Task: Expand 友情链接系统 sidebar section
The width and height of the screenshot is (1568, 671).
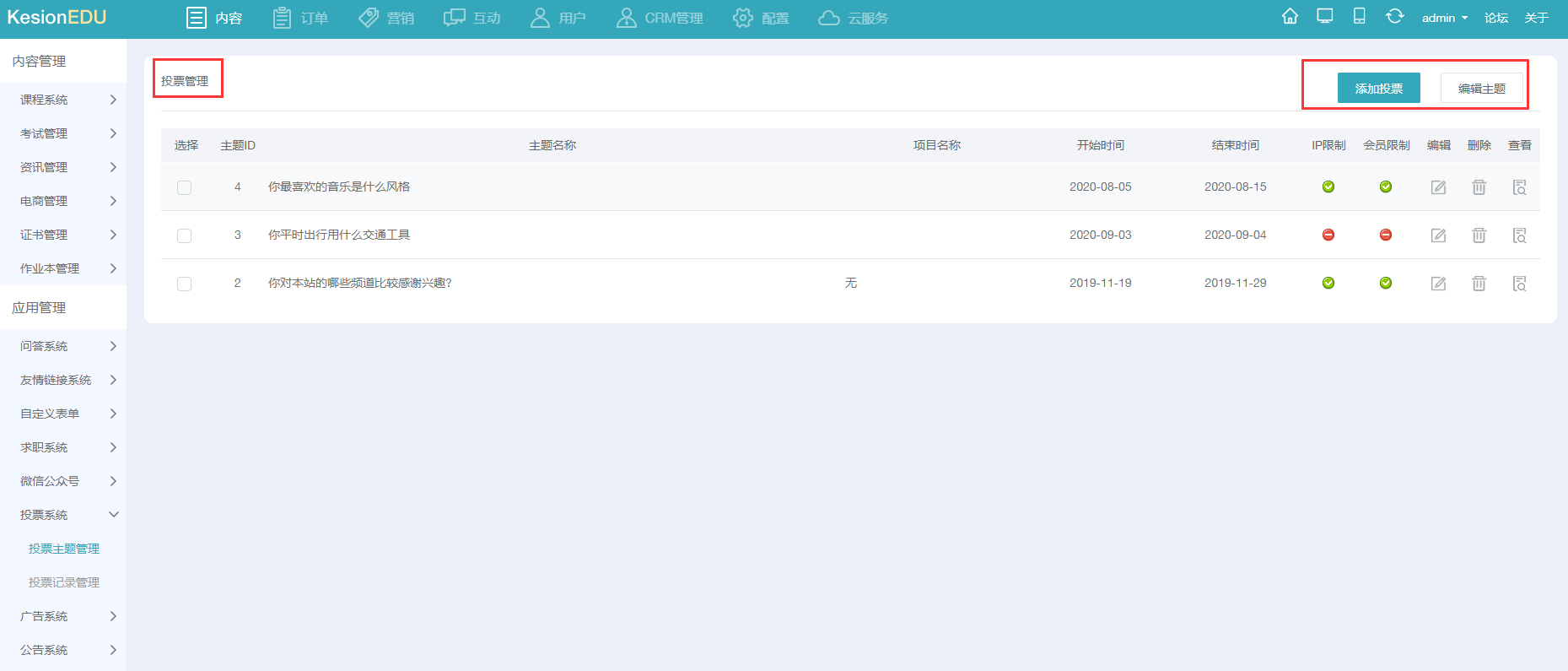Action: tap(63, 380)
